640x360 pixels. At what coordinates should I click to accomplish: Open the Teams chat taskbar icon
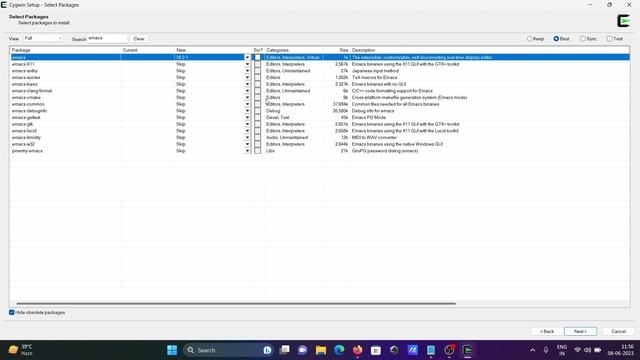(x=302, y=350)
